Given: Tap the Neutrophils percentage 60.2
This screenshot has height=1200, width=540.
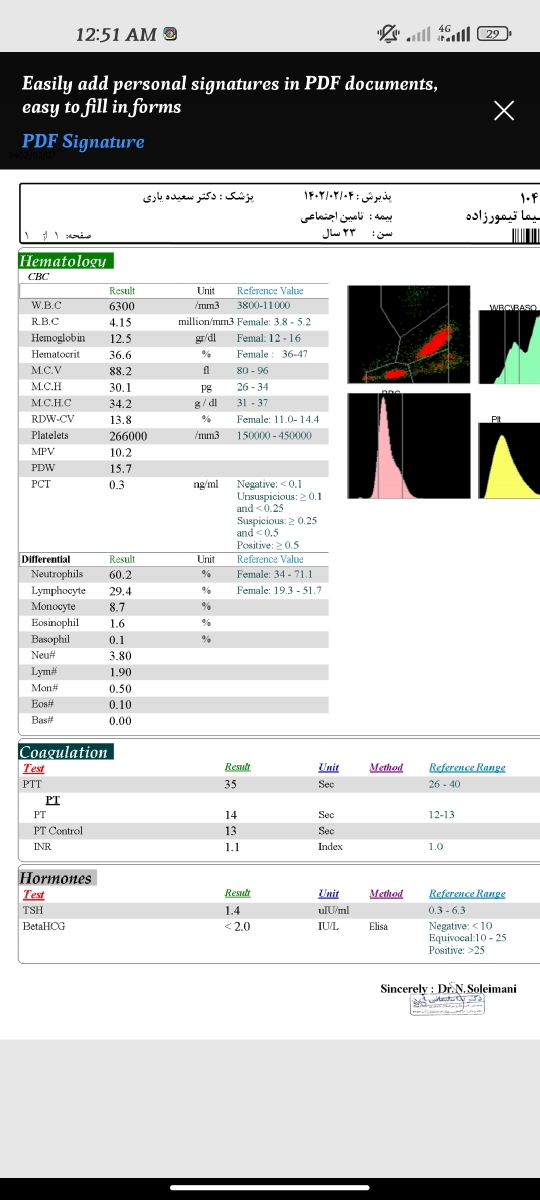Looking at the screenshot, I should [x=120, y=575].
